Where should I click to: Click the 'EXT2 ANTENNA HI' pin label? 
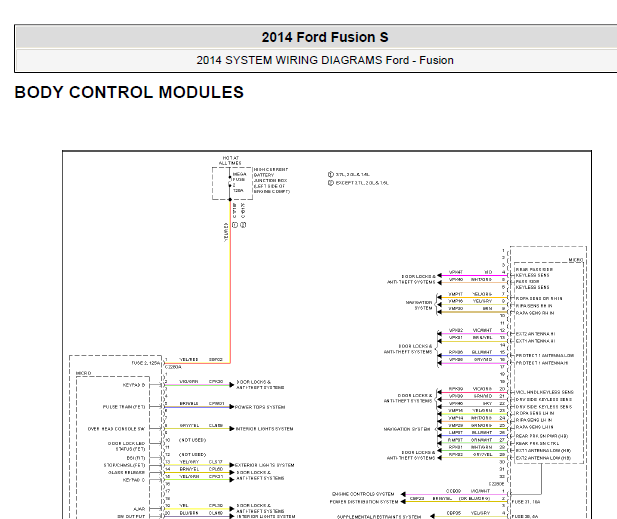point(536,334)
